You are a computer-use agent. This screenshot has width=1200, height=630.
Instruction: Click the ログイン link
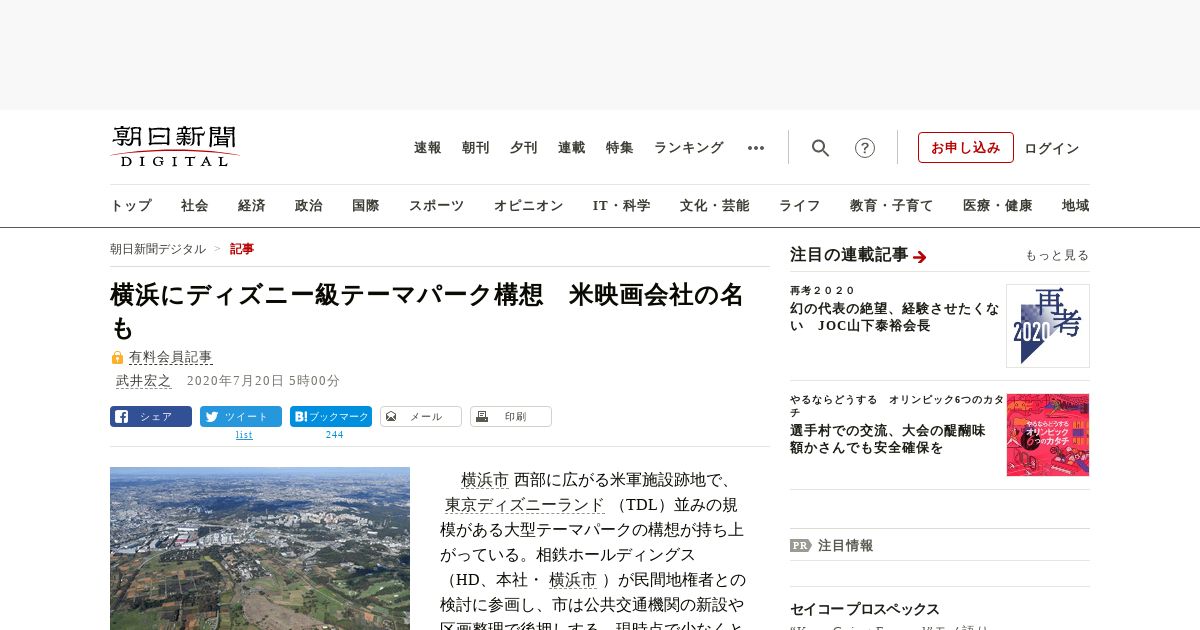pyautogui.click(x=1052, y=148)
